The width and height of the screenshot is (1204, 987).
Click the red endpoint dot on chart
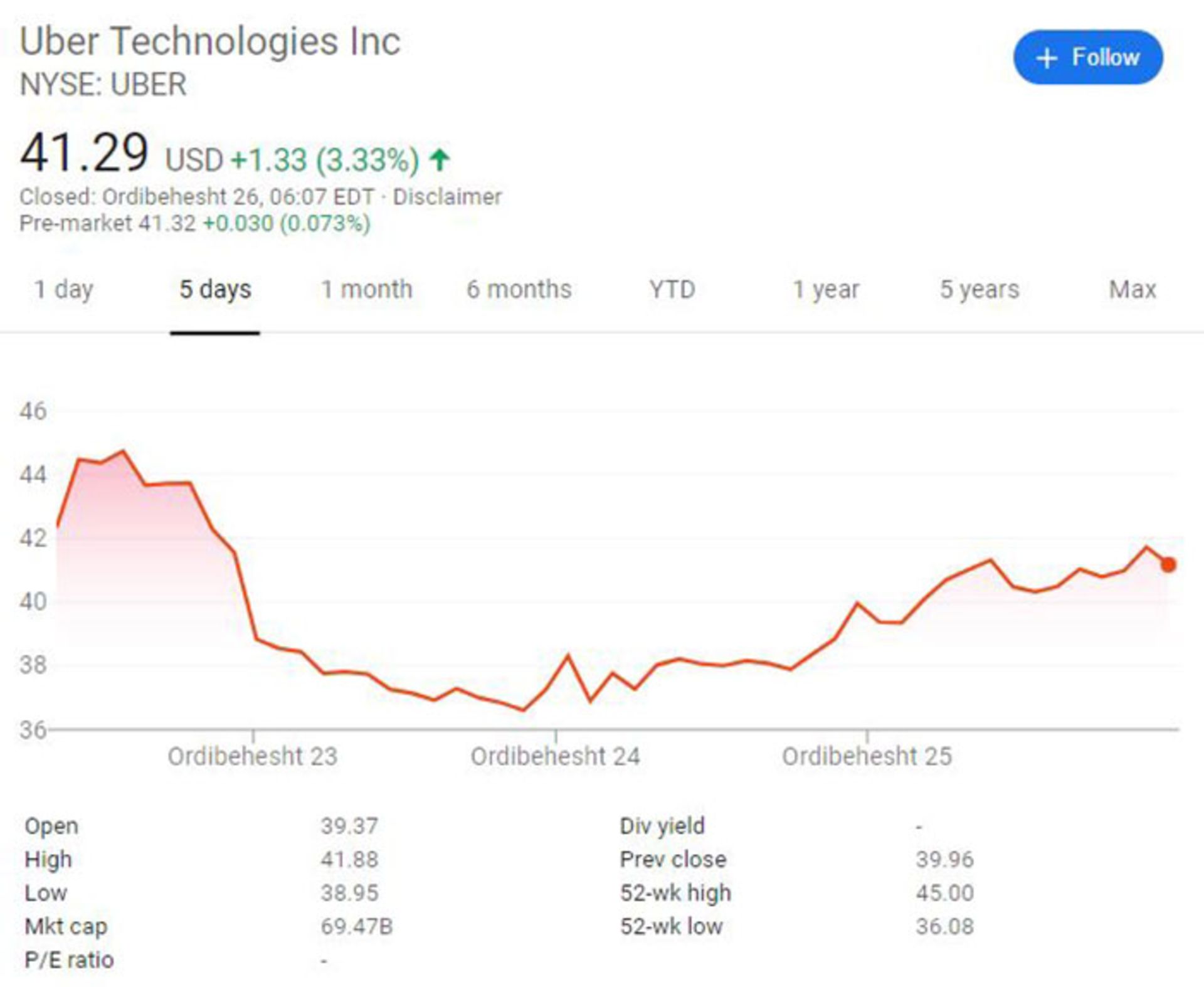[1168, 564]
